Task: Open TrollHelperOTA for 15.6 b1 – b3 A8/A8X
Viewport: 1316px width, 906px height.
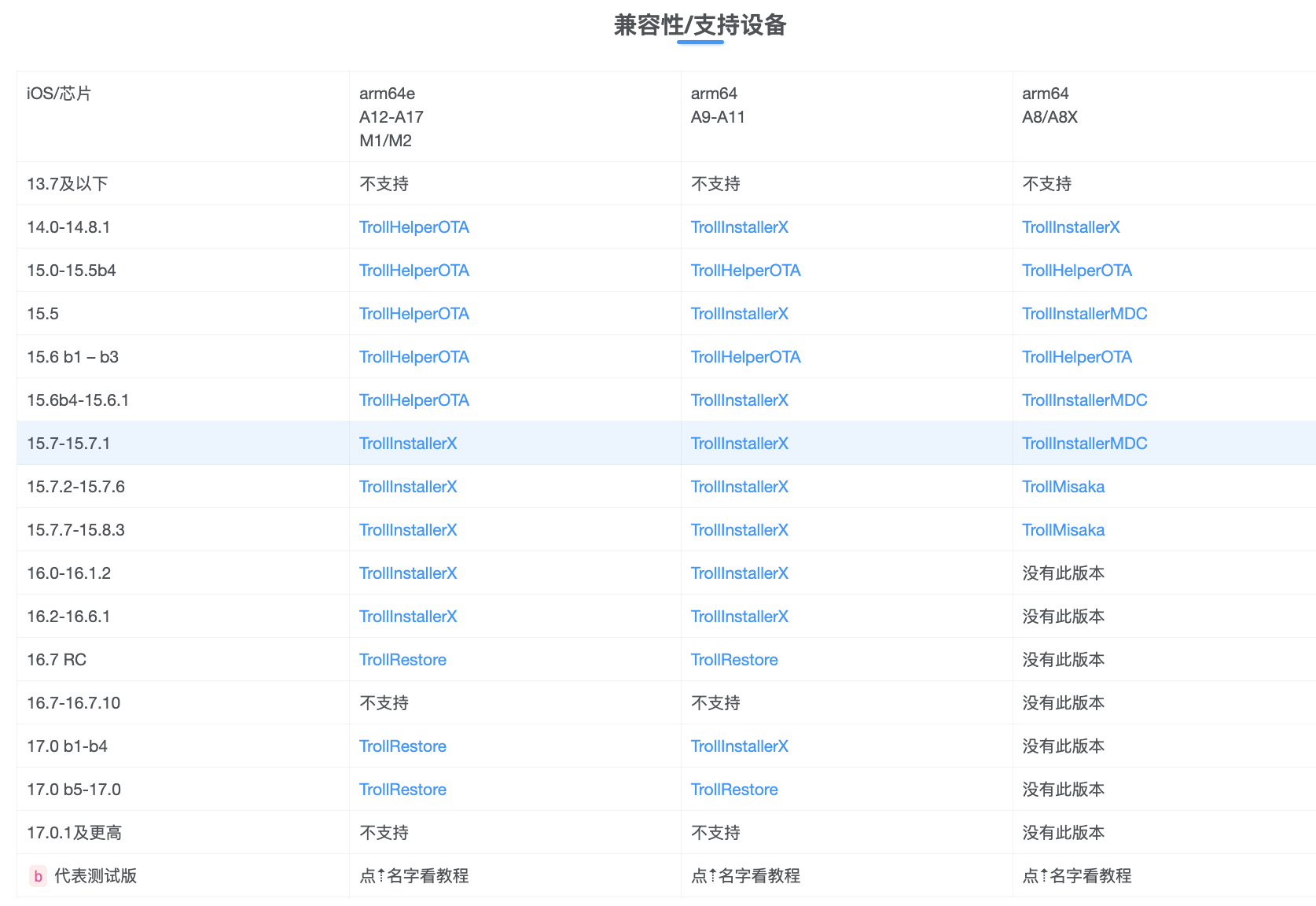Action: (x=1077, y=357)
